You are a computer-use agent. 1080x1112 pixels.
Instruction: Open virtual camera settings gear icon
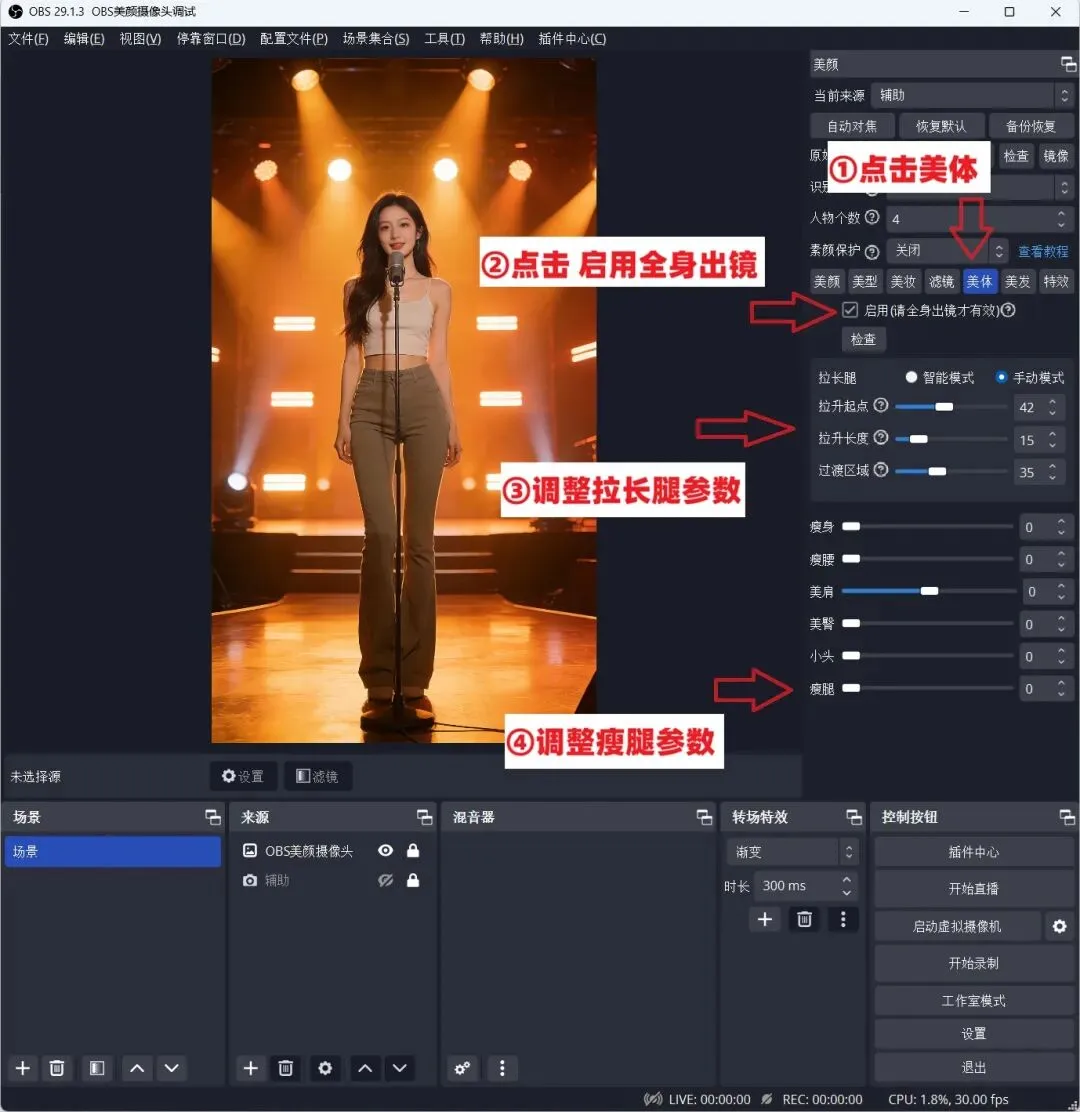point(1059,926)
